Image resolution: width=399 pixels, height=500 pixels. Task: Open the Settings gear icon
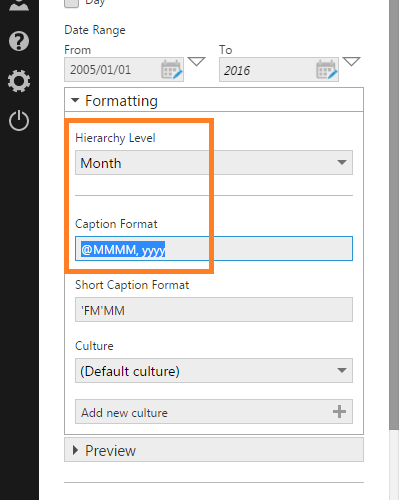tap(19, 81)
